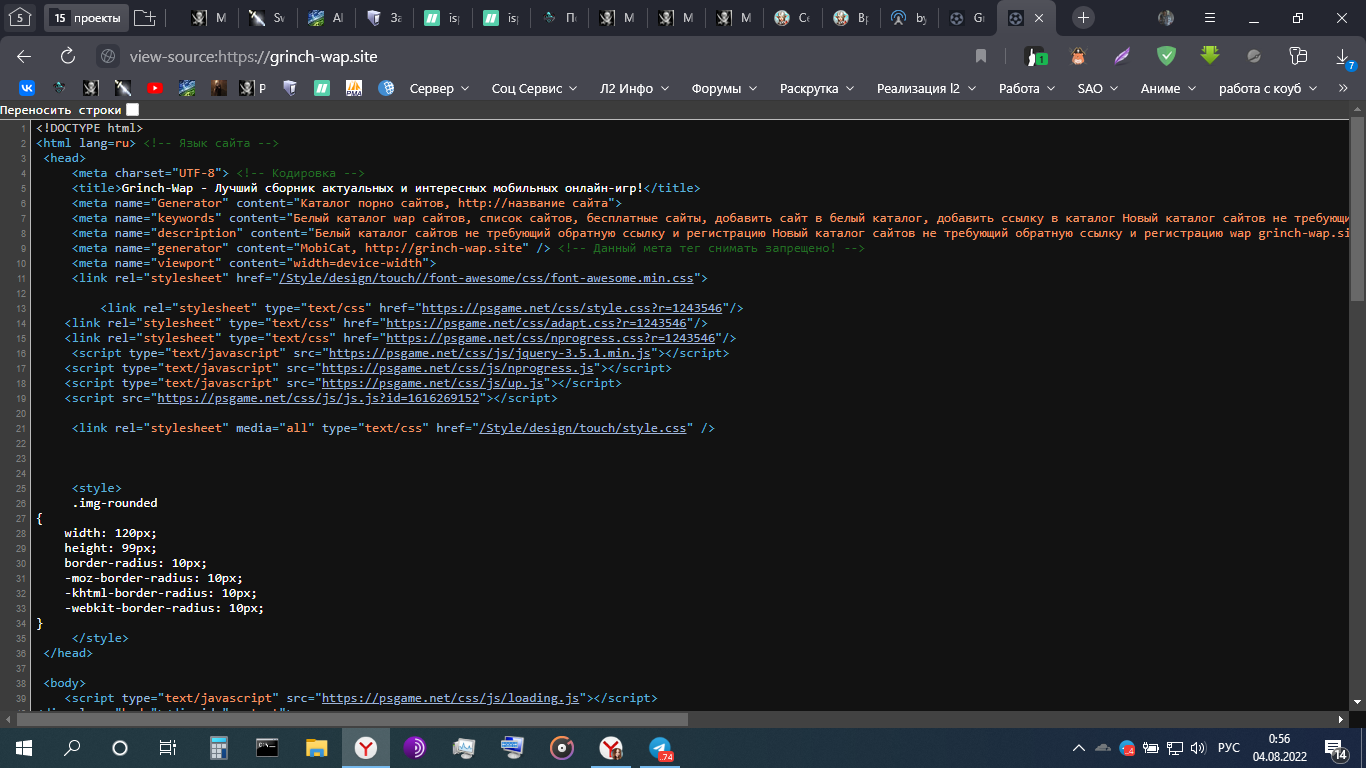The image size is (1366, 768).
Task: Open the YouTube bookmark icon
Action: [155, 88]
